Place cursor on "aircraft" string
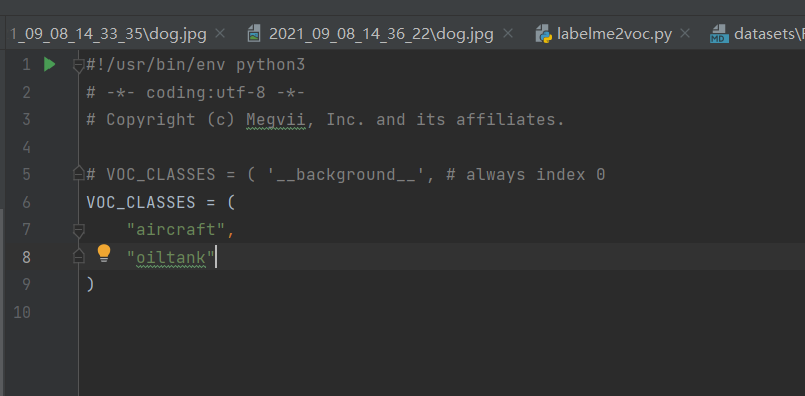Viewport: 805px width, 396px height. tap(176, 230)
